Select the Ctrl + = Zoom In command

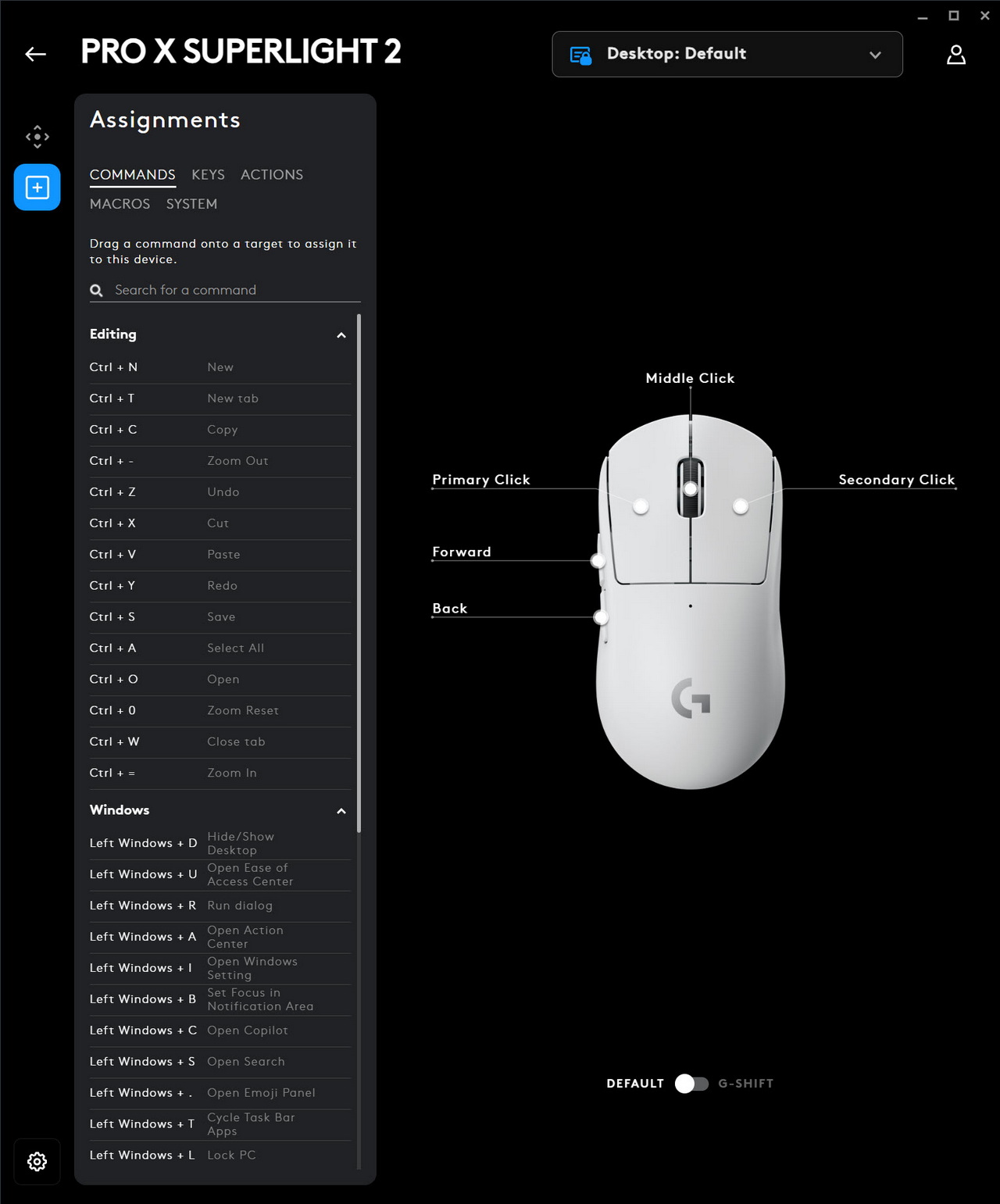pyautogui.click(x=220, y=773)
